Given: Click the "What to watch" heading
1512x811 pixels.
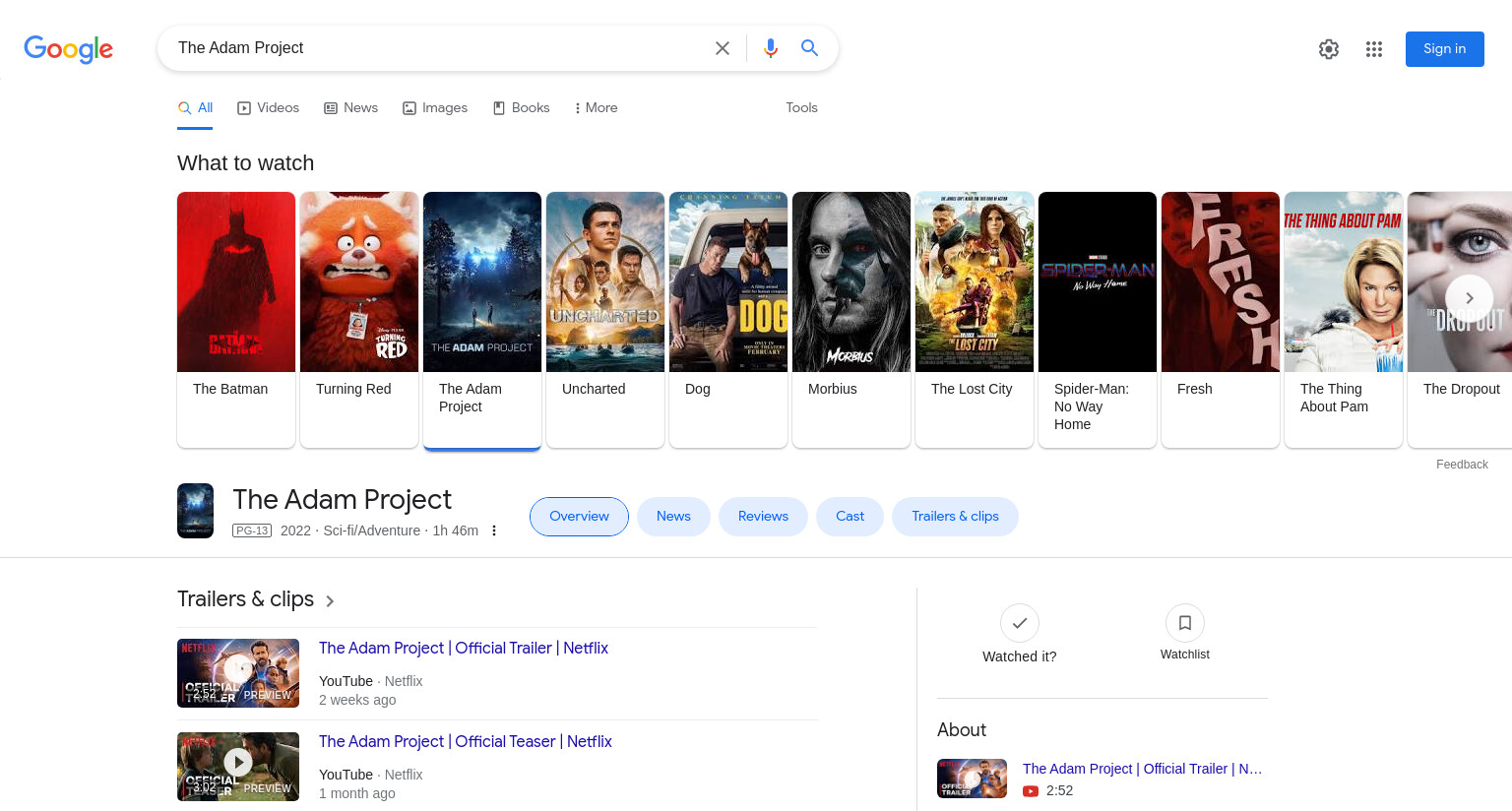Looking at the screenshot, I should (246, 163).
